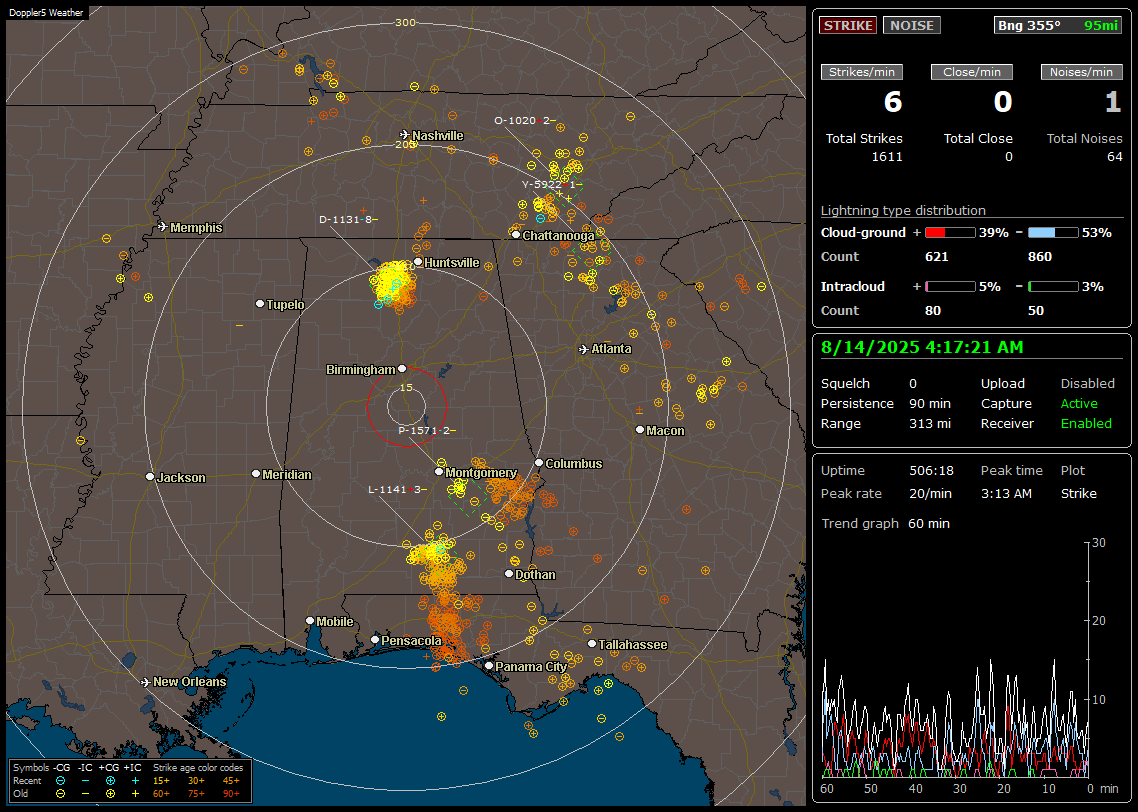The width and height of the screenshot is (1138, 812).
Task: Select the Jackson city marker dot
Action: pyautogui.click(x=150, y=477)
